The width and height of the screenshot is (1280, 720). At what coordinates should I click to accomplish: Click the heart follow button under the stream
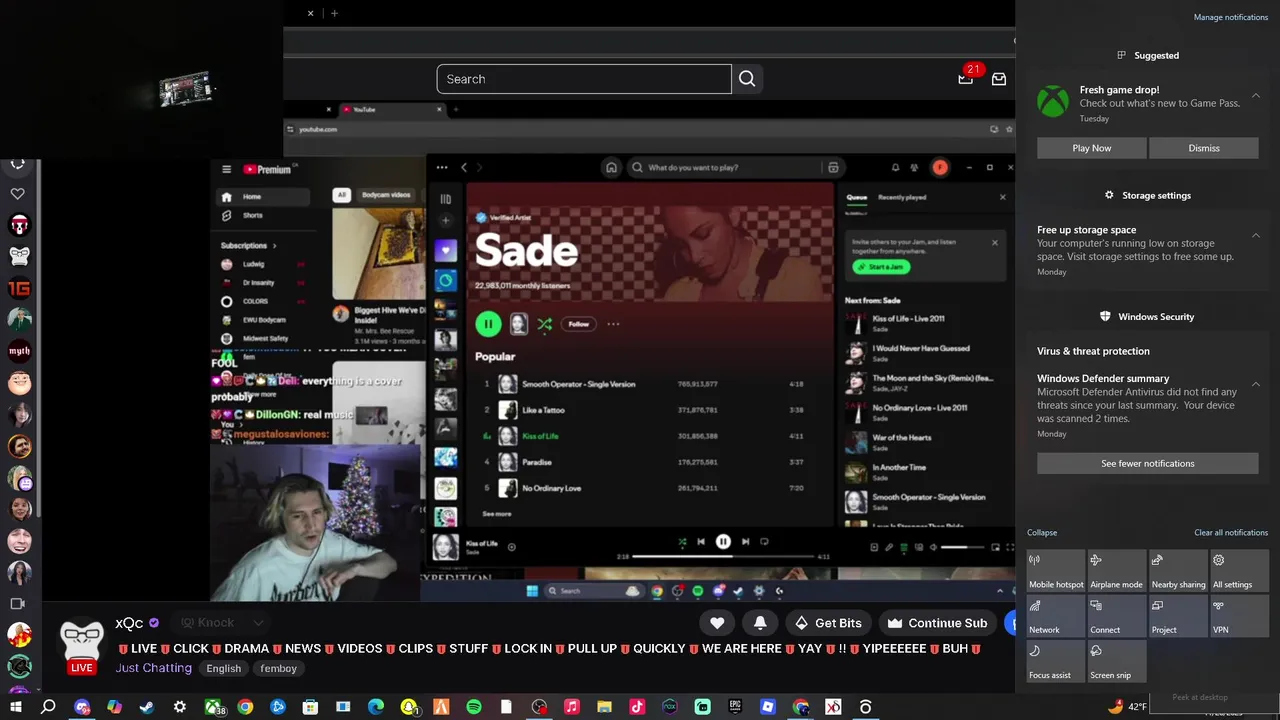tap(717, 623)
